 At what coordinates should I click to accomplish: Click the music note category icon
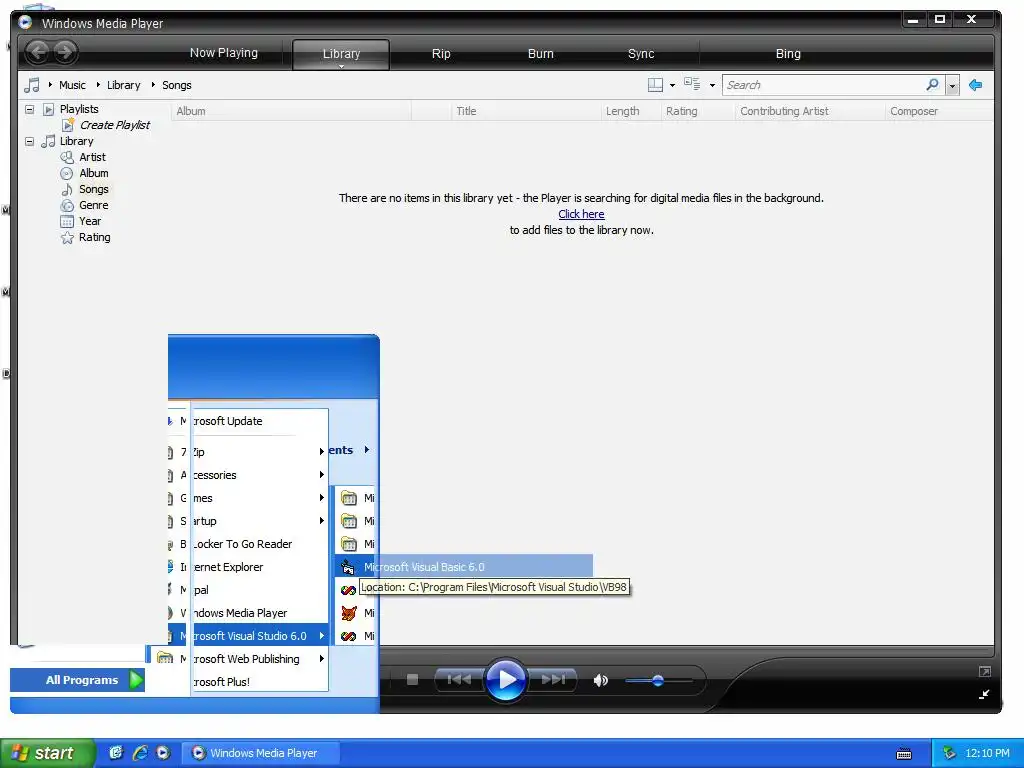coord(31,85)
